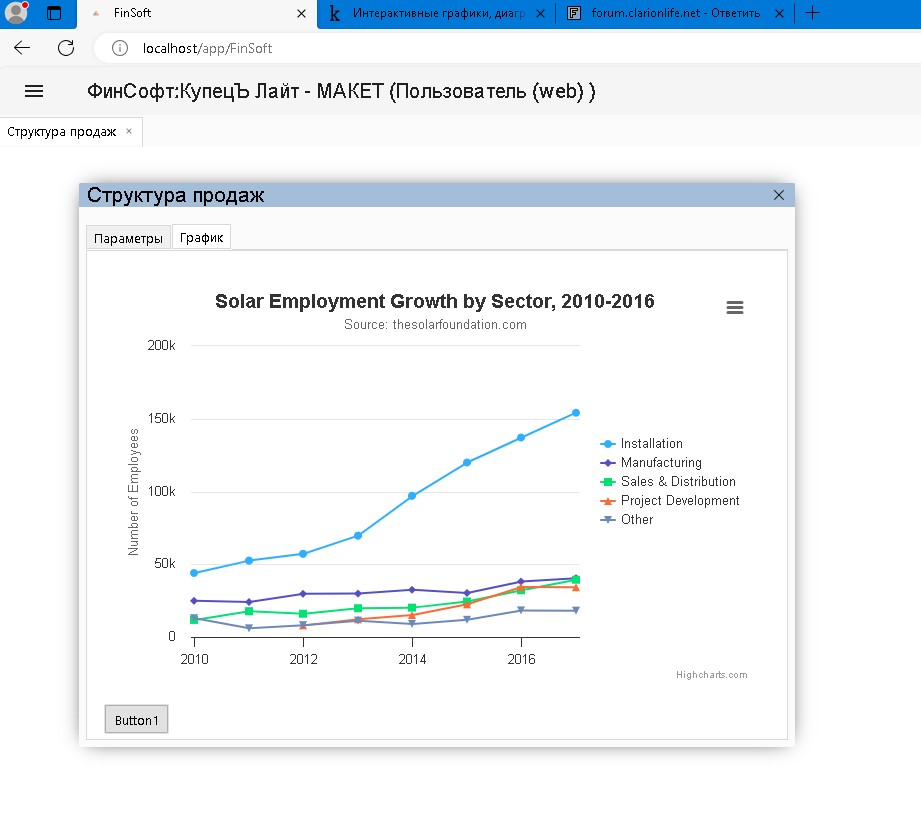
Task: Open the hamburger navigation menu
Action: 34,91
